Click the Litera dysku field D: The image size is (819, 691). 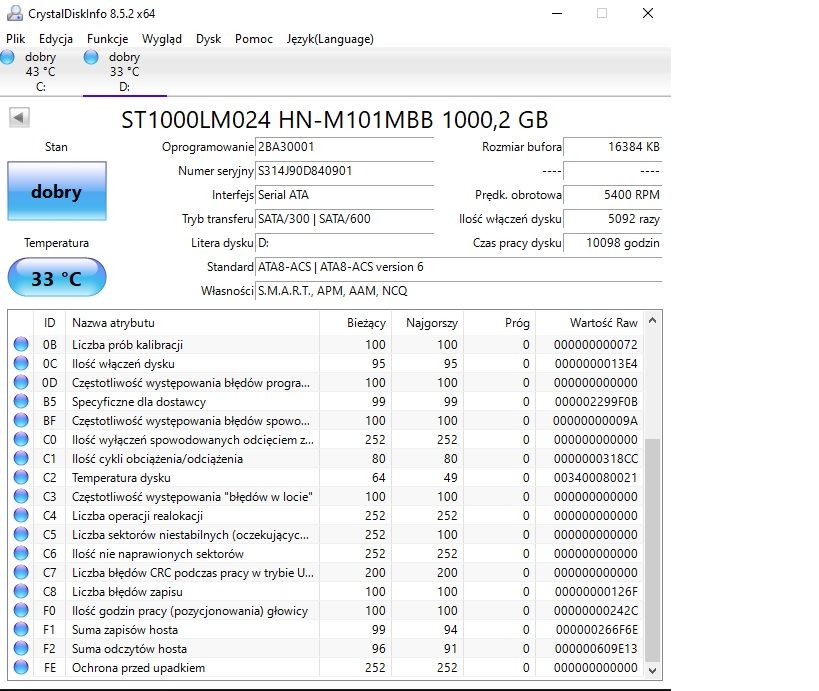344,243
